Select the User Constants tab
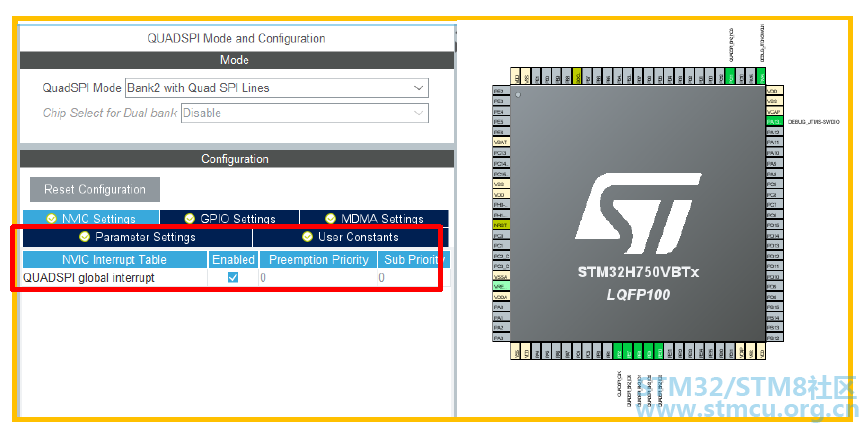This screenshot has height=432, width=868. click(350, 237)
